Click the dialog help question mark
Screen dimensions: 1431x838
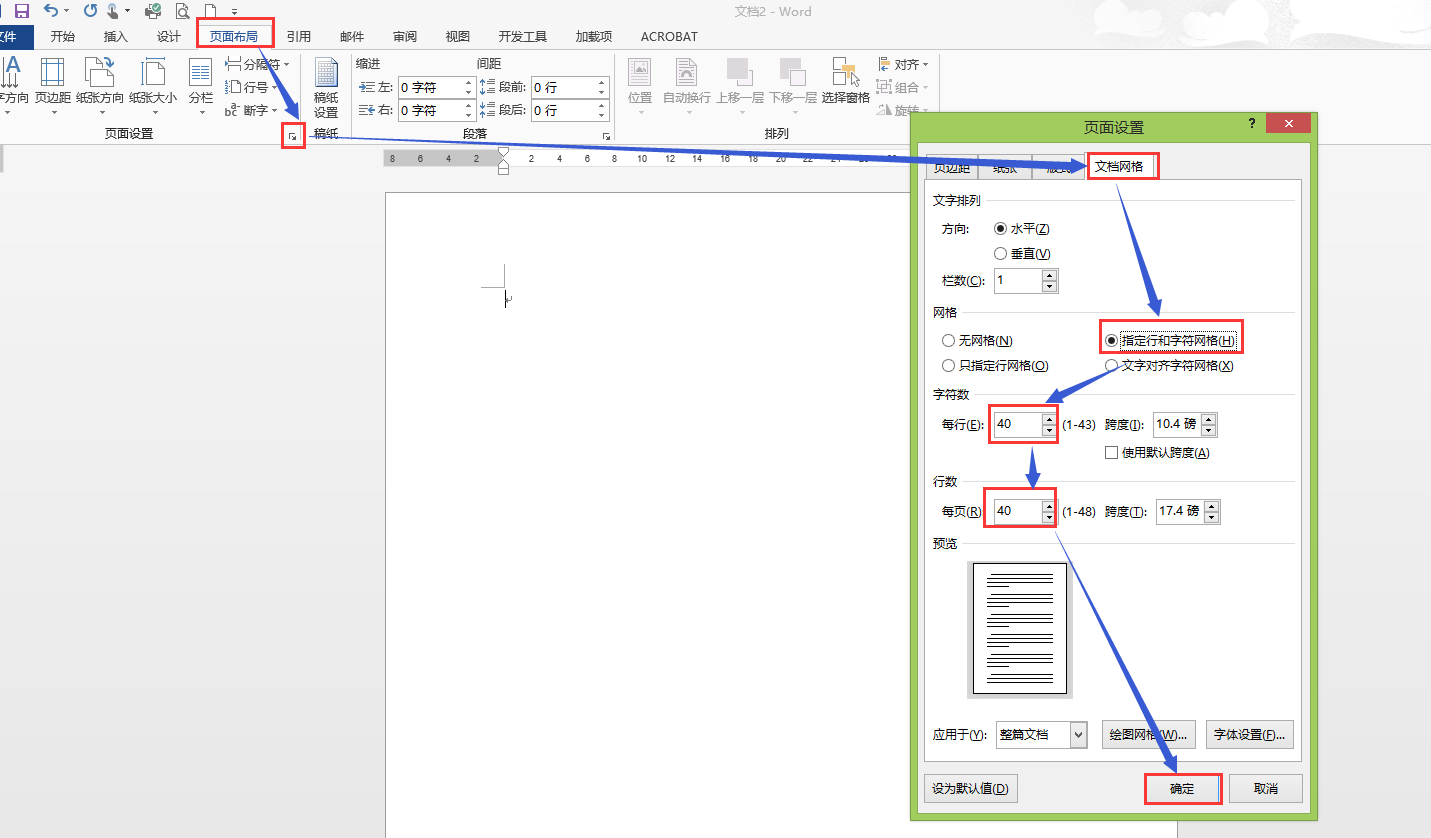click(1251, 122)
